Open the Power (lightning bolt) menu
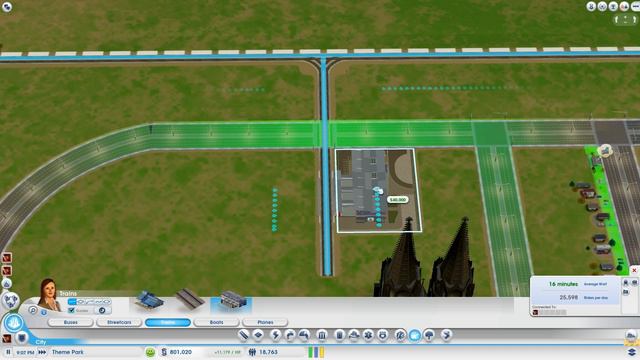 point(275,335)
